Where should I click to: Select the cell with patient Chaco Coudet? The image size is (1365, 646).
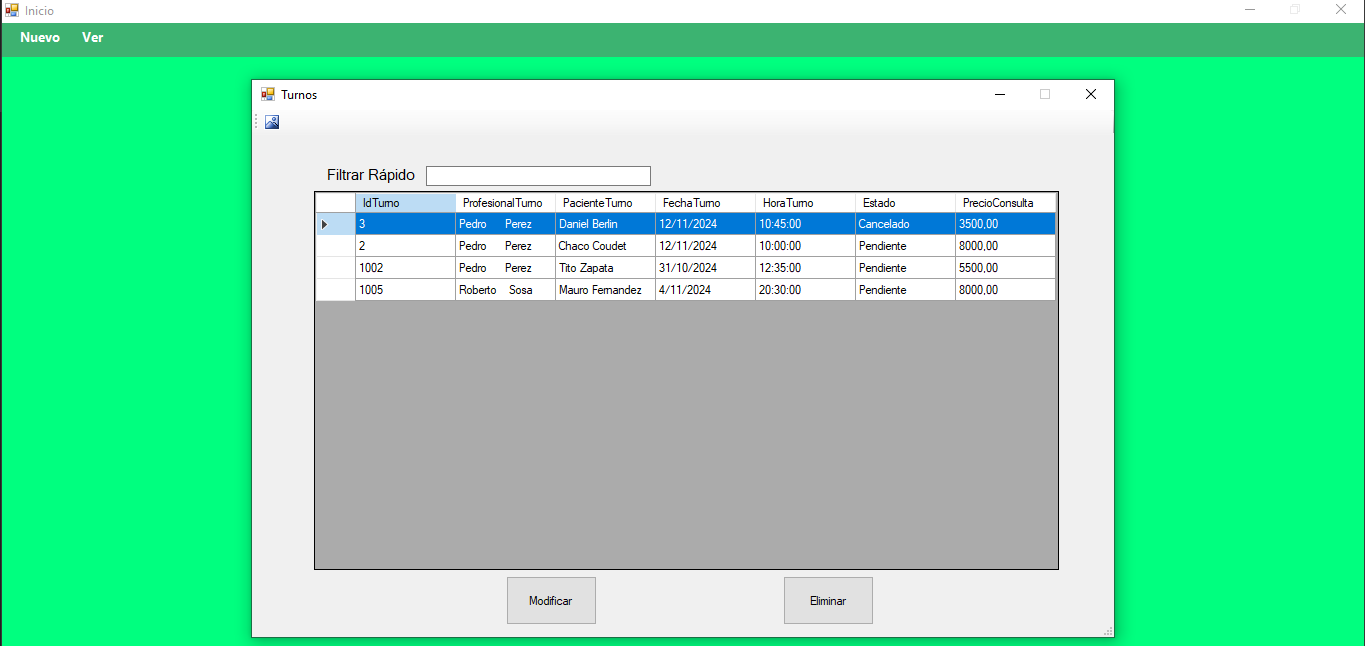[604, 246]
